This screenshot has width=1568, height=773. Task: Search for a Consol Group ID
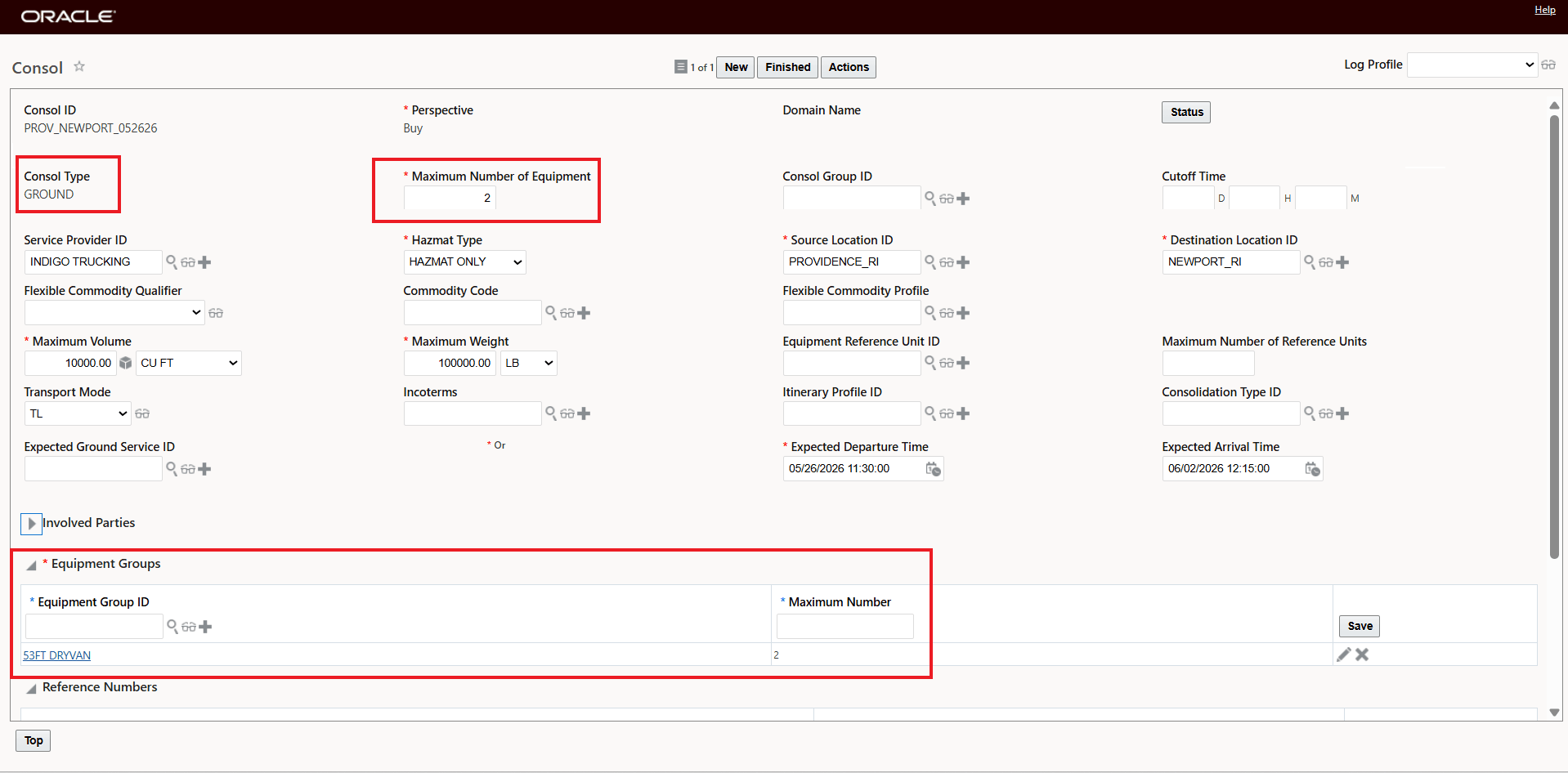[930, 198]
